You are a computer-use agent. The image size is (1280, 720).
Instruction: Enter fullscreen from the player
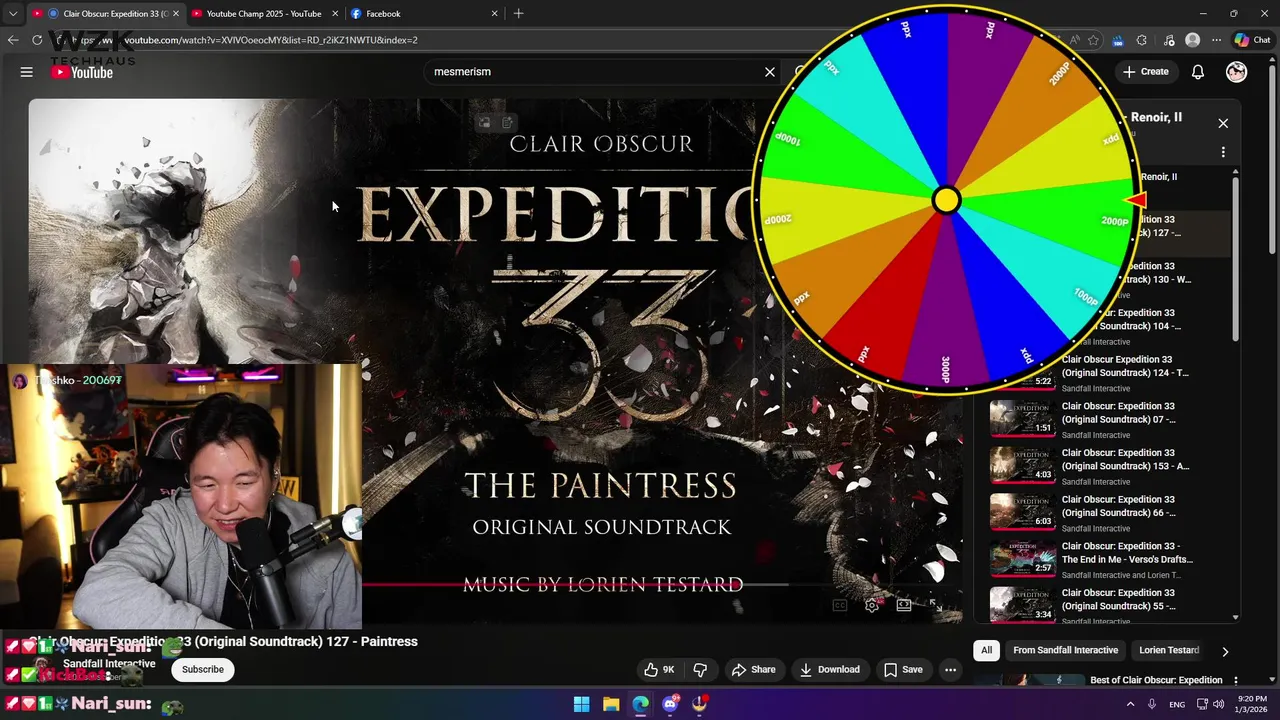(x=935, y=605)
